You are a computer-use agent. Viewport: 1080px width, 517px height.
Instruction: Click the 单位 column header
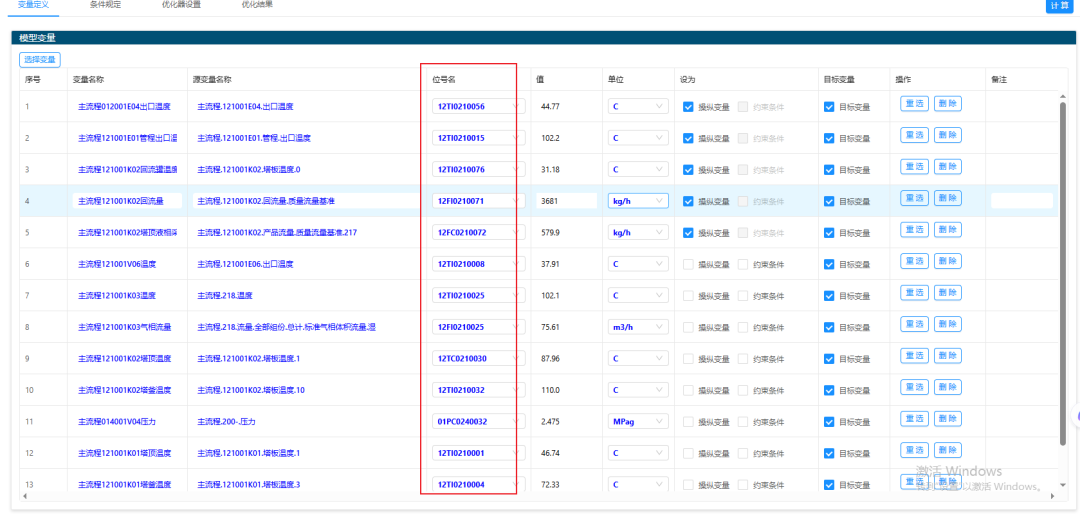(x=615, y=79)
